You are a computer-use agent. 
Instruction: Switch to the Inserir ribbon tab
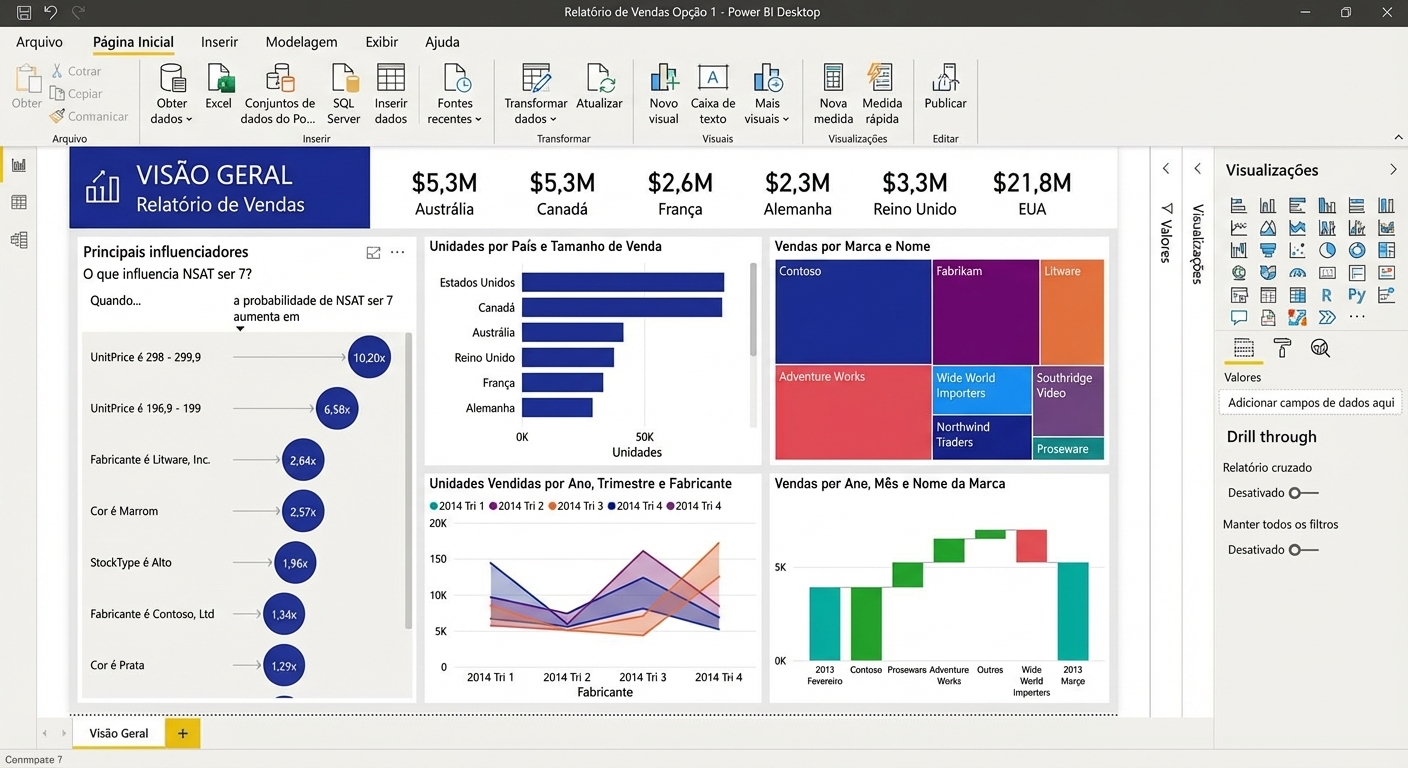pos(219,42)
